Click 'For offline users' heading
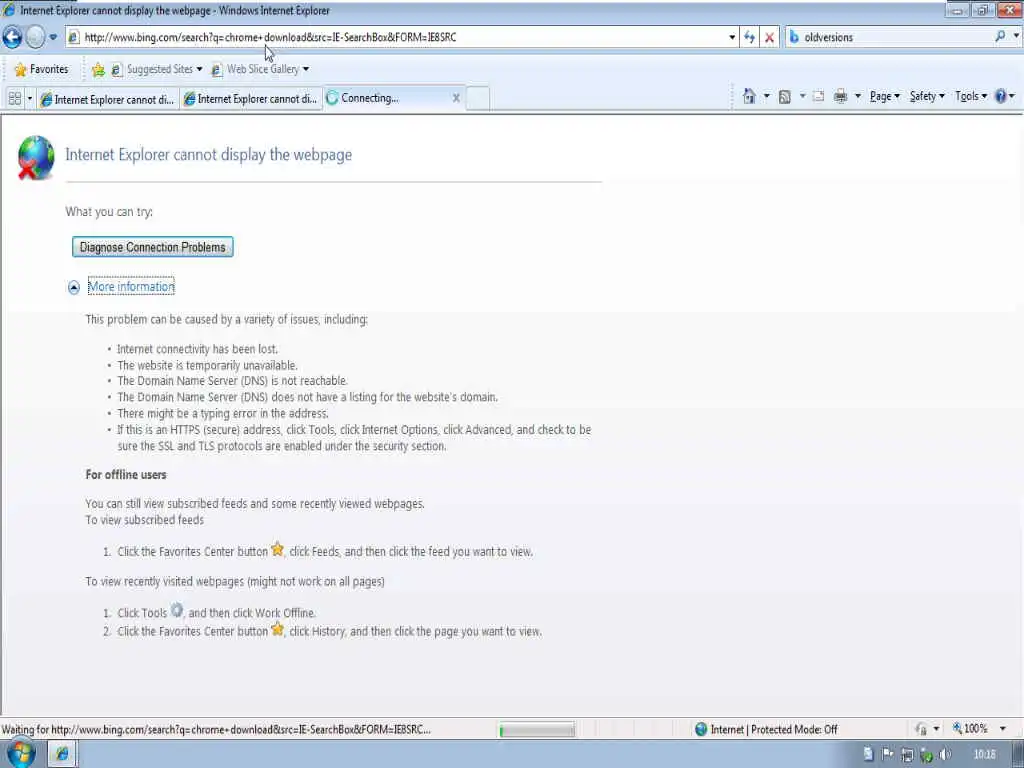Image resolution: width=1024 pixels, height=768 pixels. (x=126, y=475)
